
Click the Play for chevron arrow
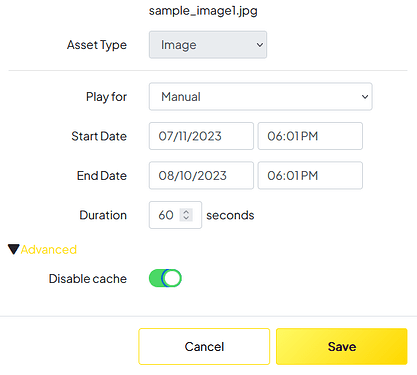[365, 97]
